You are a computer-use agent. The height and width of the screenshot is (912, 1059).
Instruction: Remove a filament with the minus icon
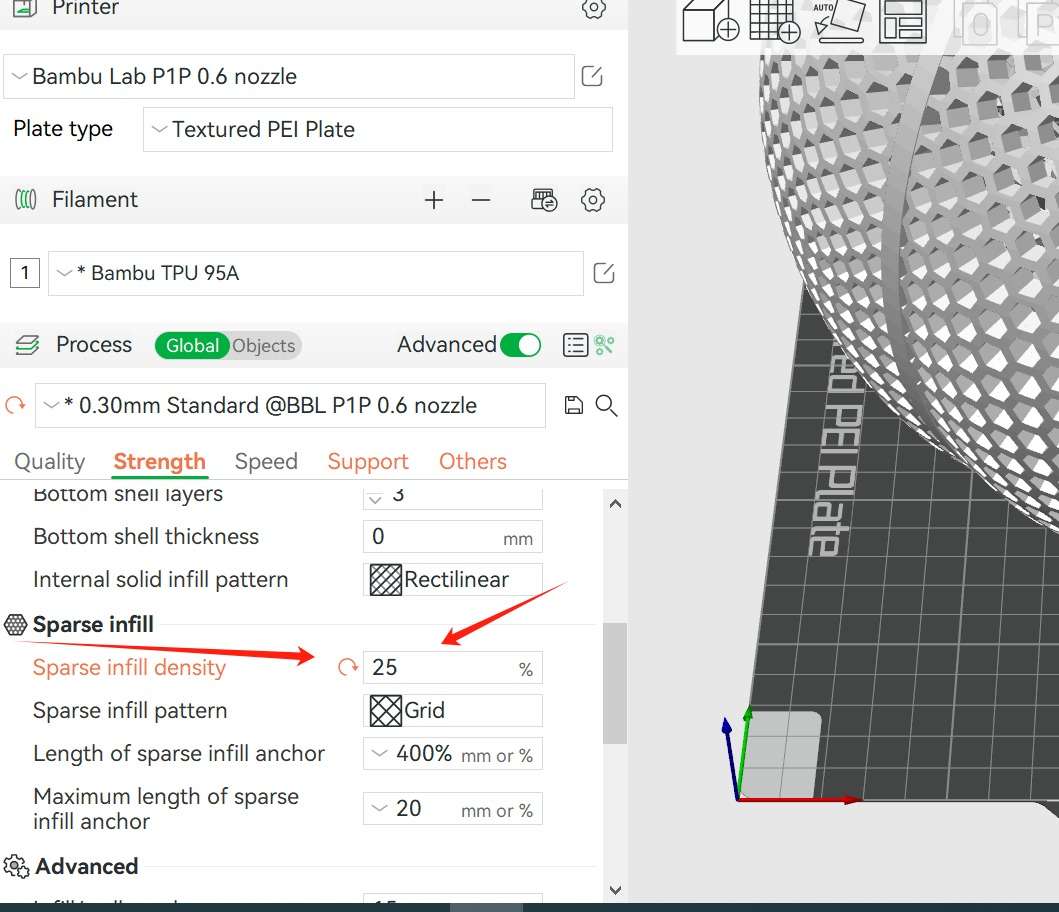tap(481, 200)
